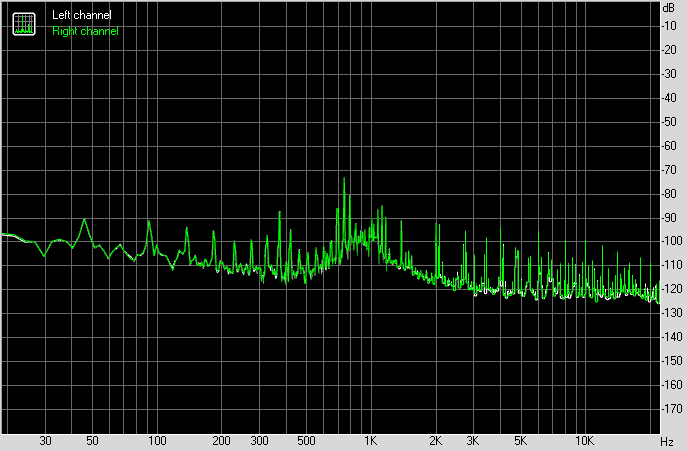
Task: Click the -10 dB scale label
Action: pos(669,26)
